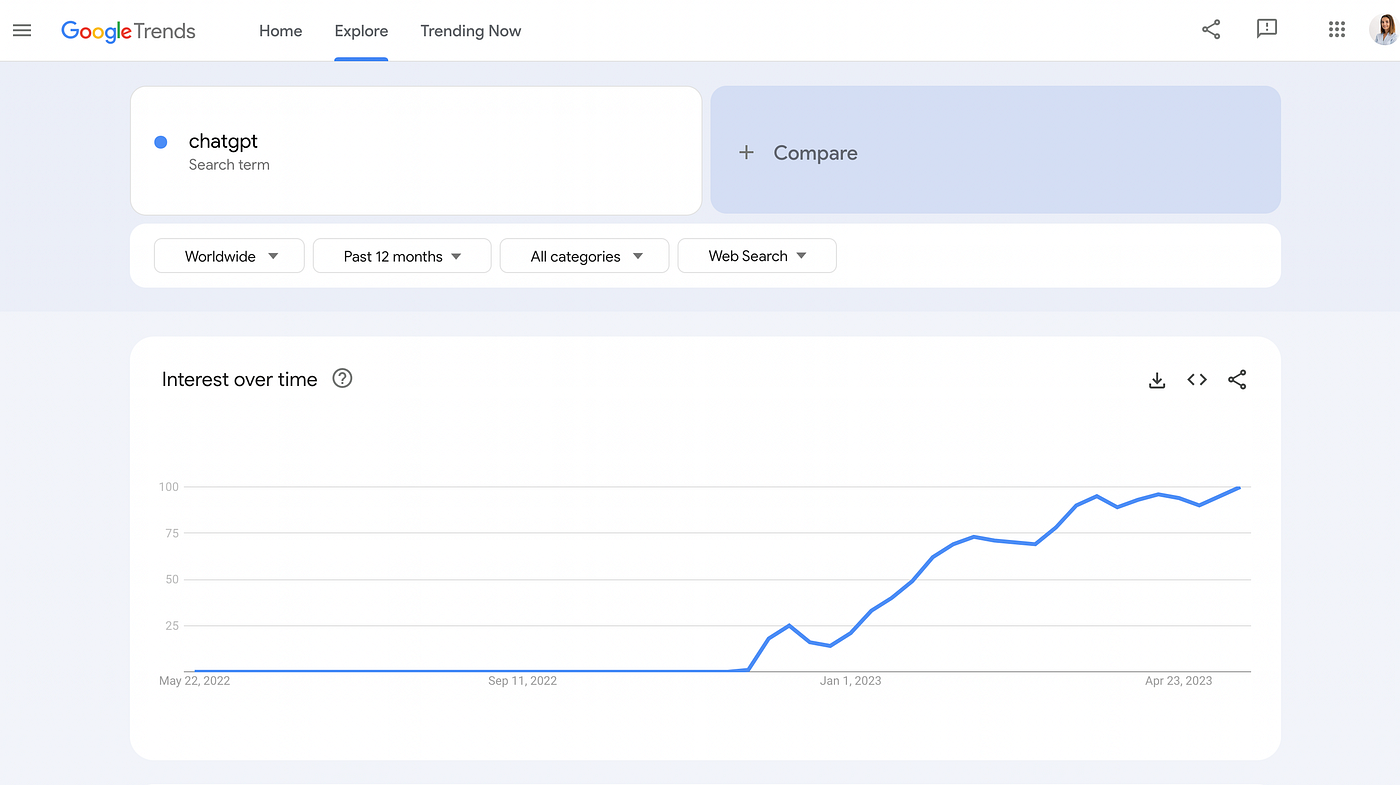
Task: Open the hamburger main menu
Action: 22,30
